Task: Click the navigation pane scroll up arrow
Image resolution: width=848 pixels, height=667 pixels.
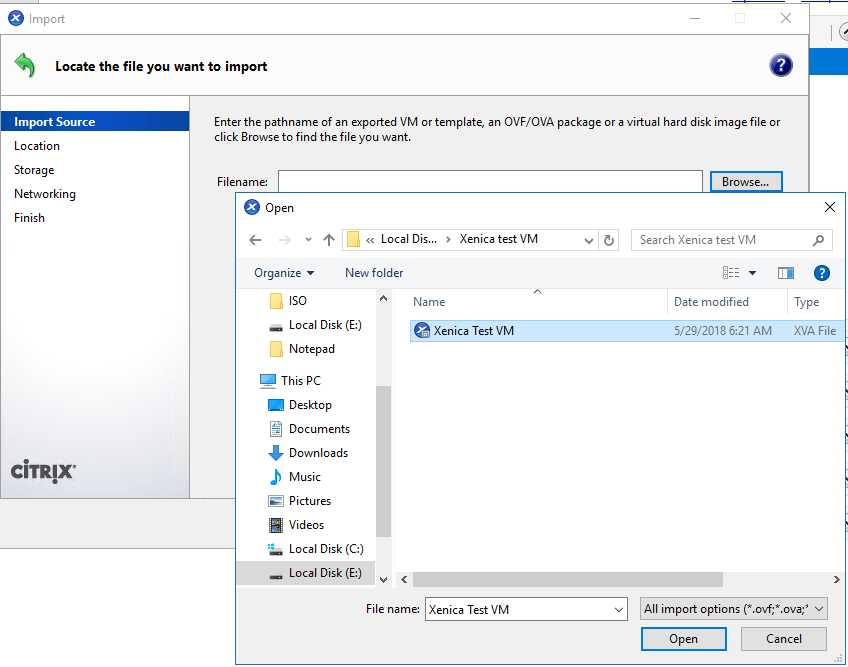Action: click(x=383, y=298)
